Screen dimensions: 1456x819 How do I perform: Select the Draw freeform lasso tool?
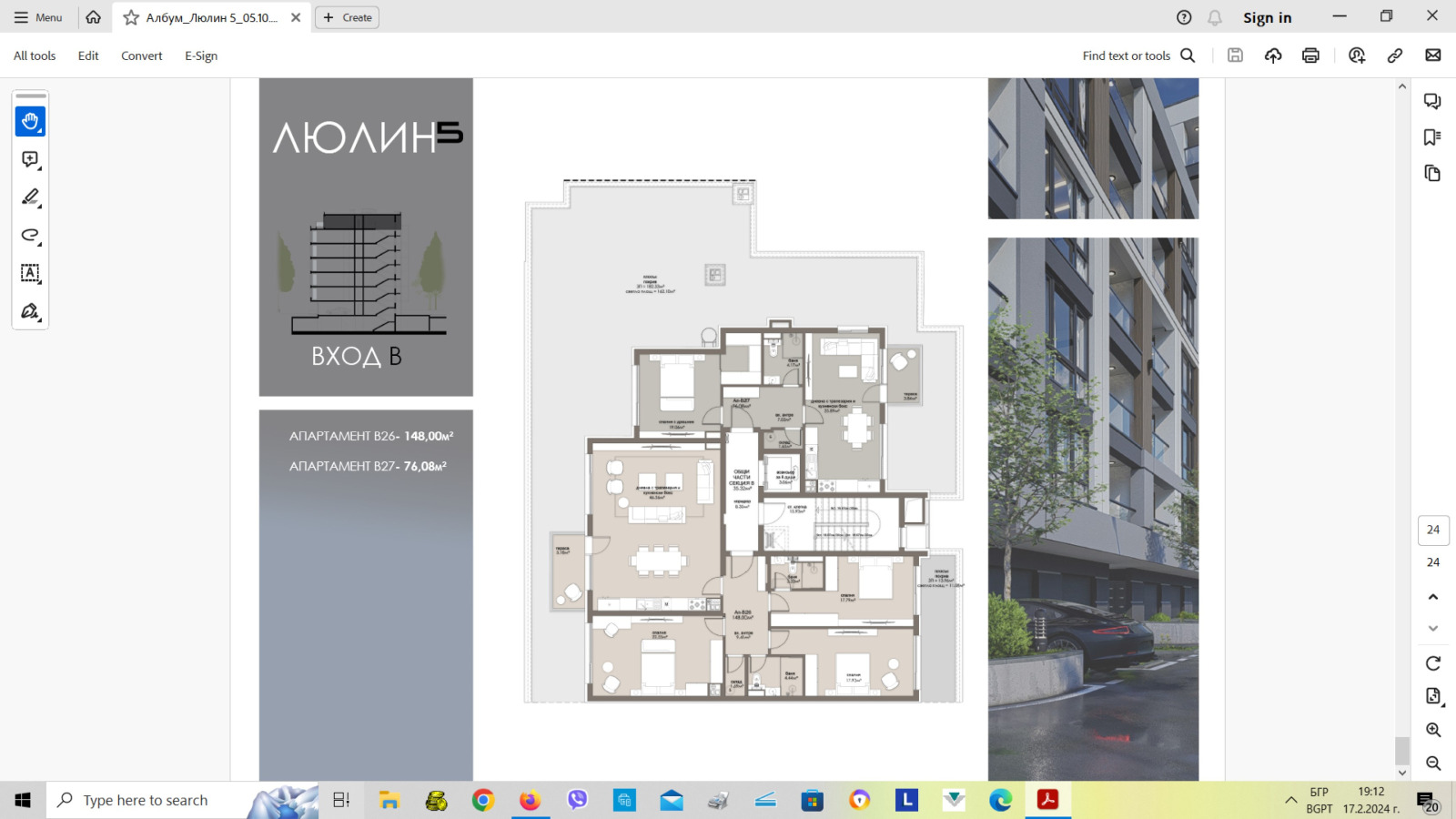click(30, 236)
